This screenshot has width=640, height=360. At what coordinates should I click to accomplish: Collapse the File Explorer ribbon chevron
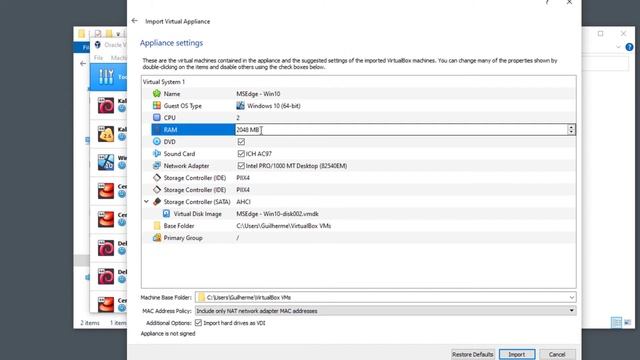point(618,47)
